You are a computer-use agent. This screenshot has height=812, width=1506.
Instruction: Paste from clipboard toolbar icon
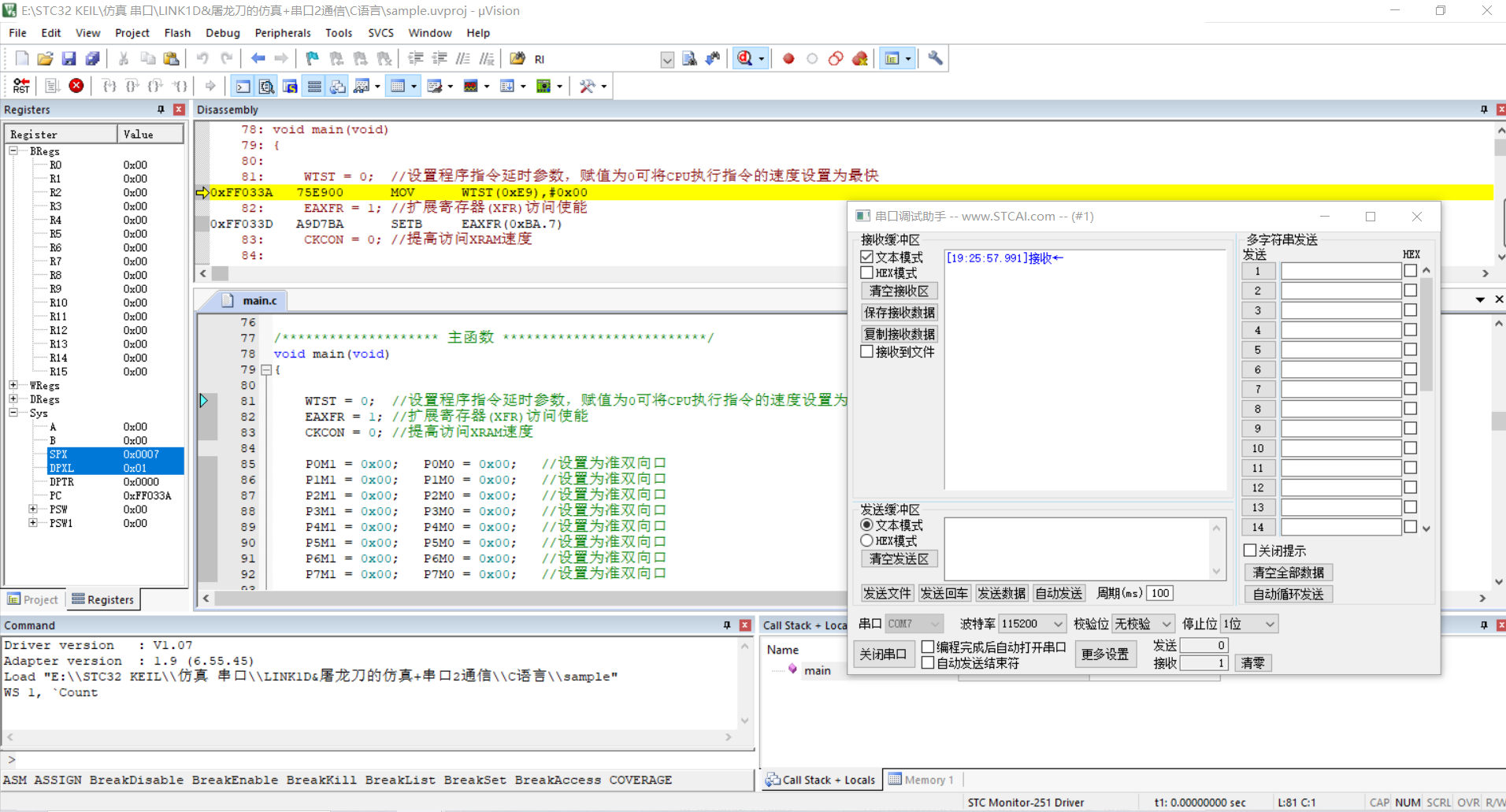point(171,58)
